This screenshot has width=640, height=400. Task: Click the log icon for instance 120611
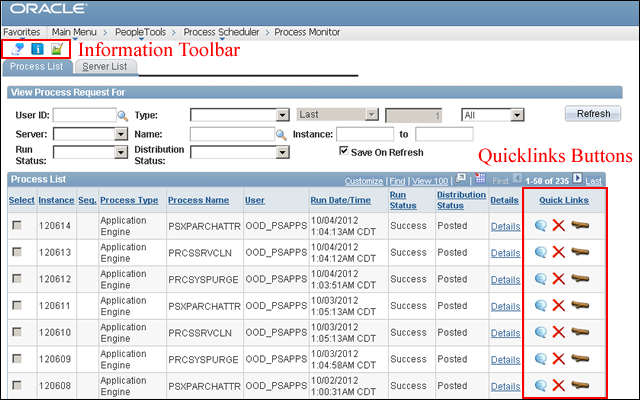[580, 305]
